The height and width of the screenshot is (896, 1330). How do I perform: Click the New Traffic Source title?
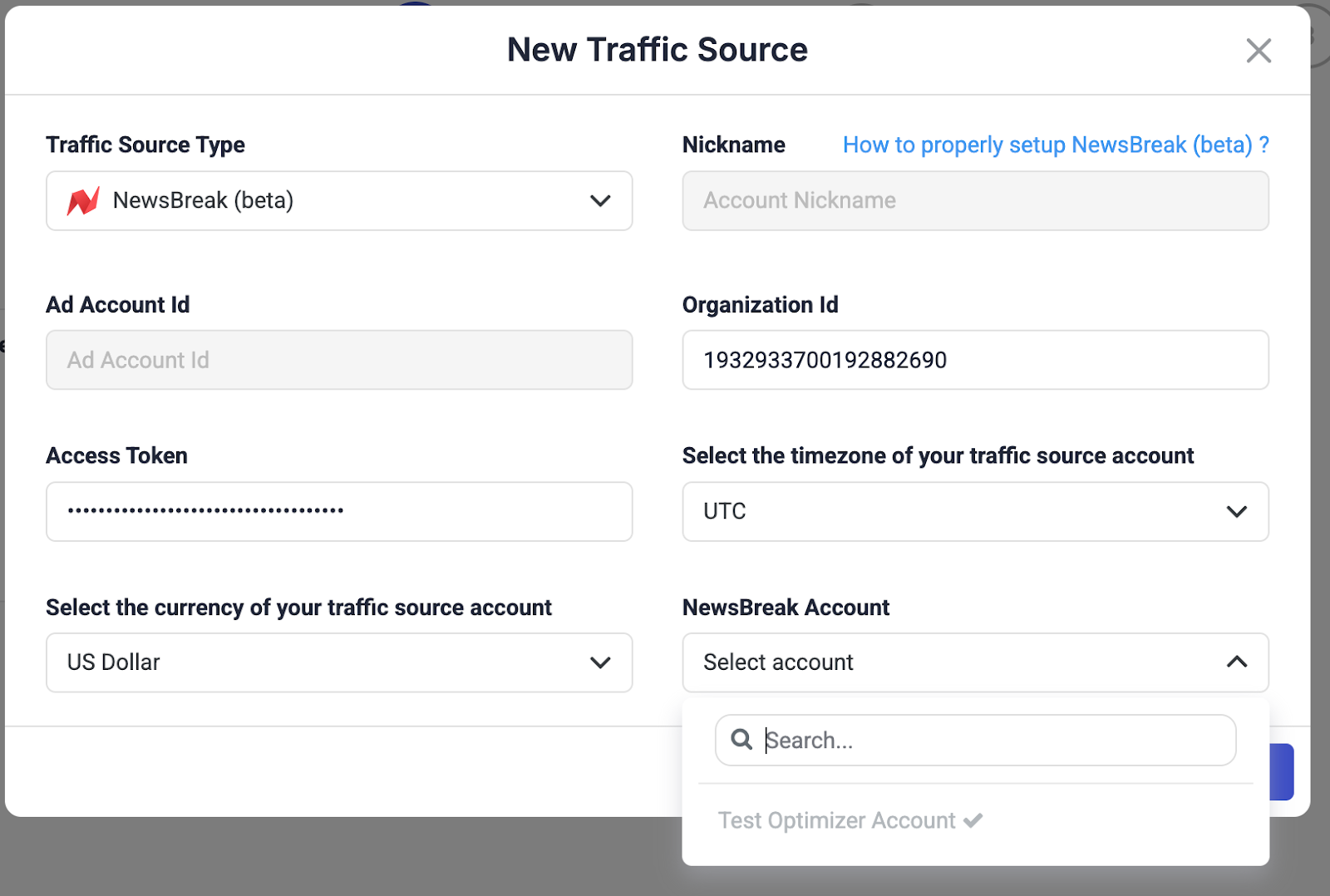[x=658, y=50]
